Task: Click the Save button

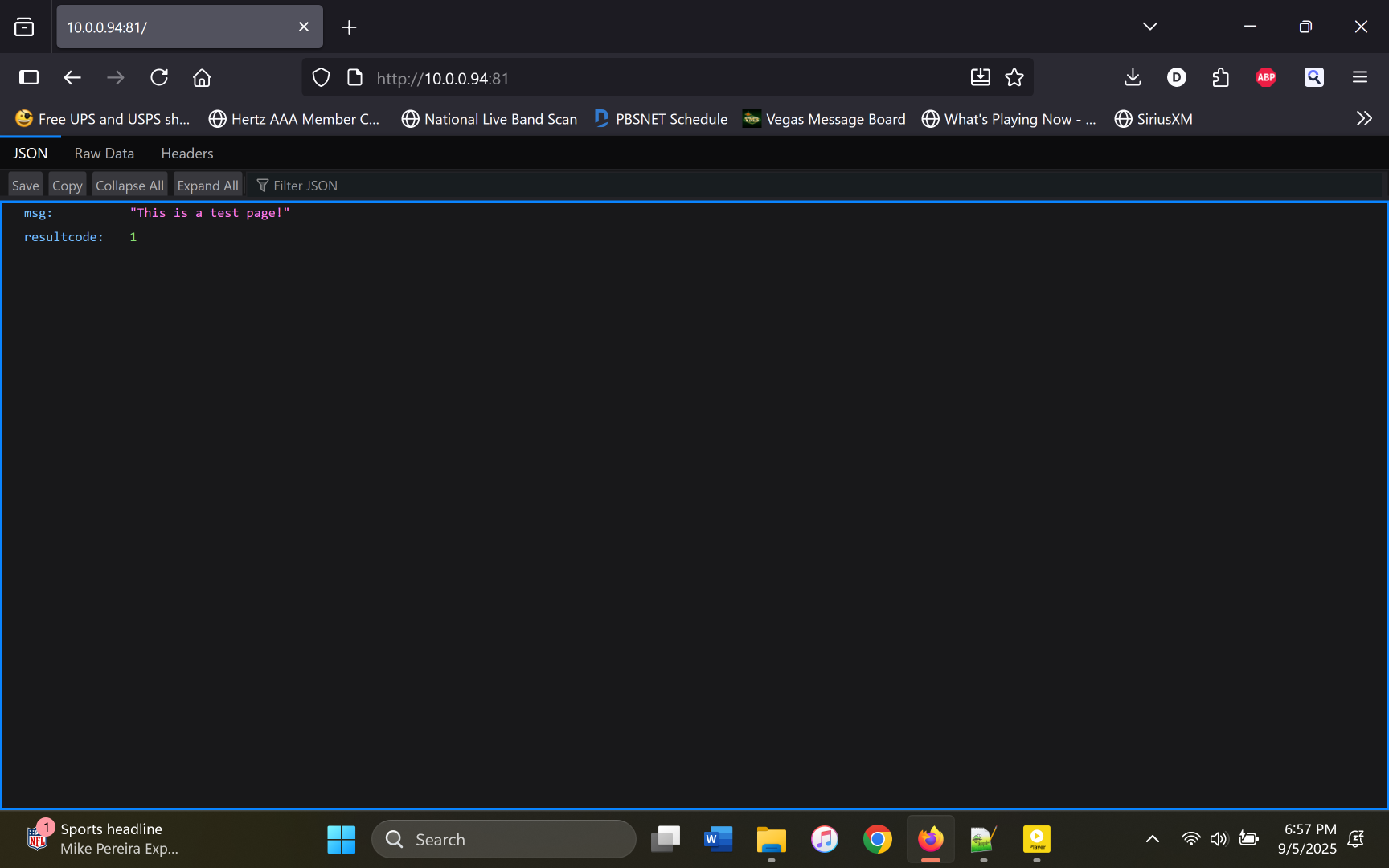Action: (x=26, y=186)
